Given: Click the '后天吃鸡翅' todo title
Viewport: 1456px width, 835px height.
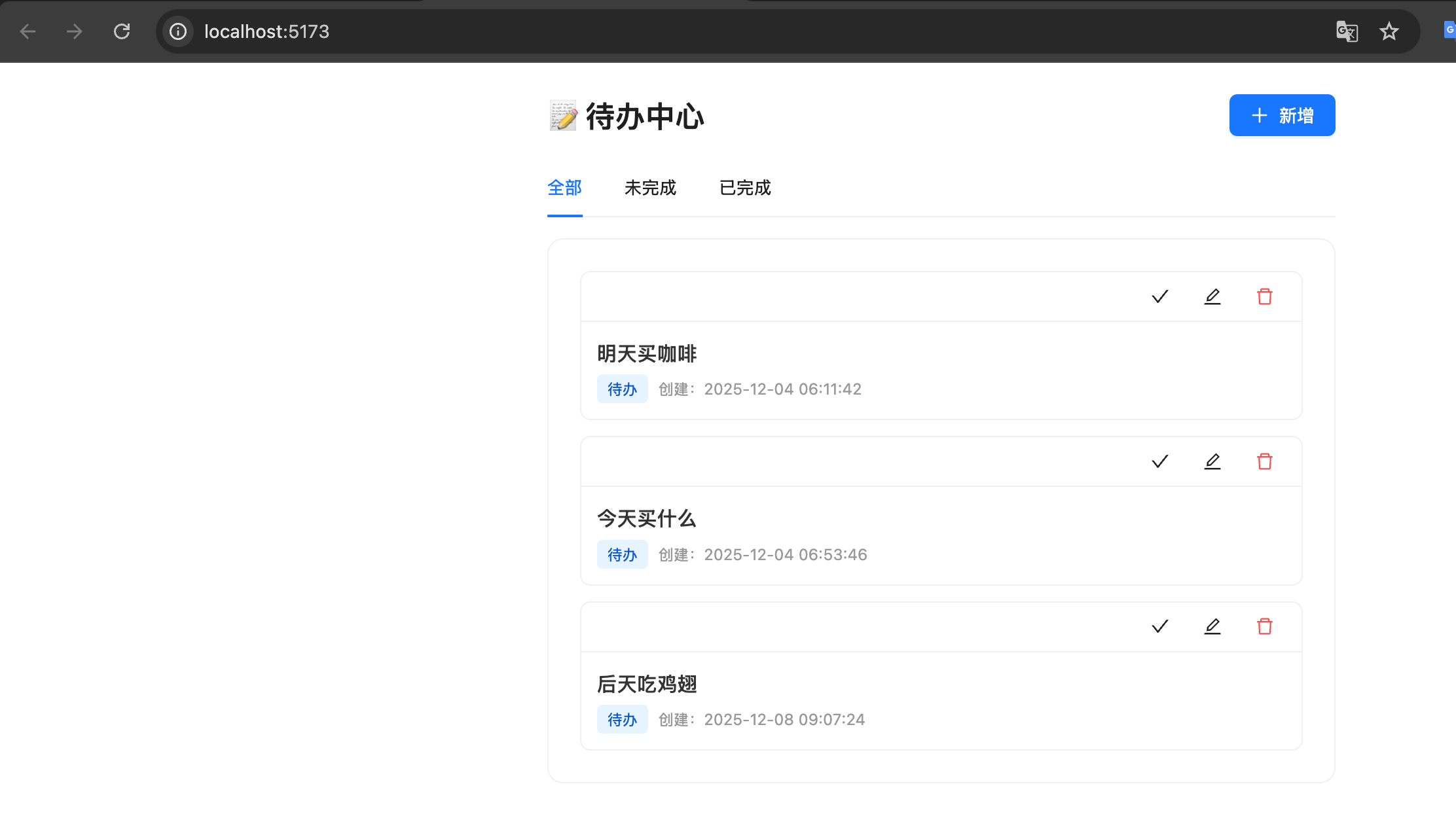Looking at the screenshot, I should tap(646, 684).
